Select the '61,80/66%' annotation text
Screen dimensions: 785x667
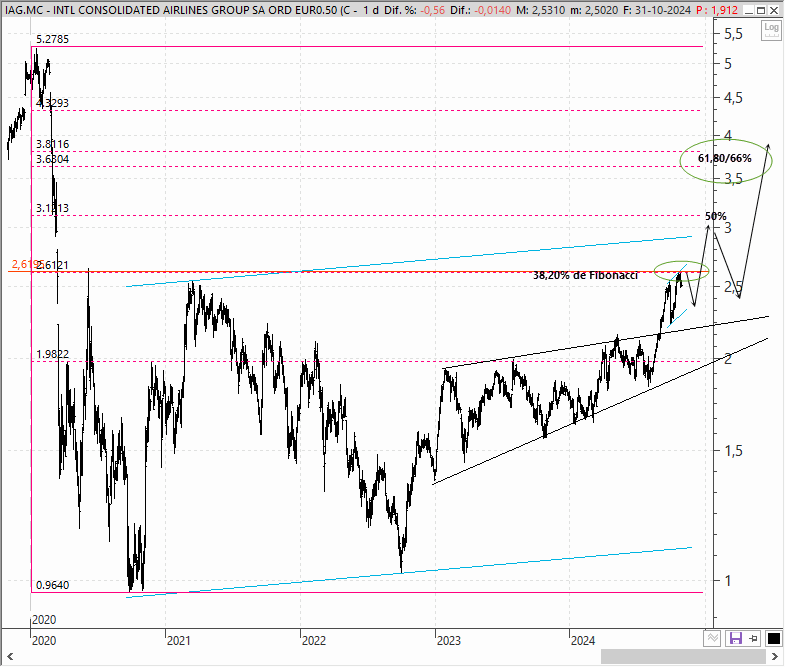pos(724,158)
